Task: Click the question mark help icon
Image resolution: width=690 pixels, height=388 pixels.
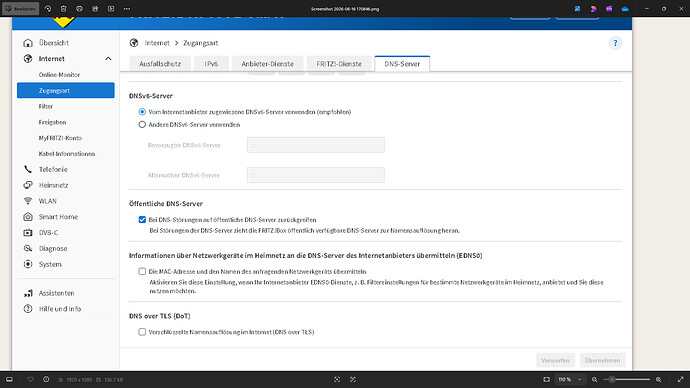Action: pos(615,43)
